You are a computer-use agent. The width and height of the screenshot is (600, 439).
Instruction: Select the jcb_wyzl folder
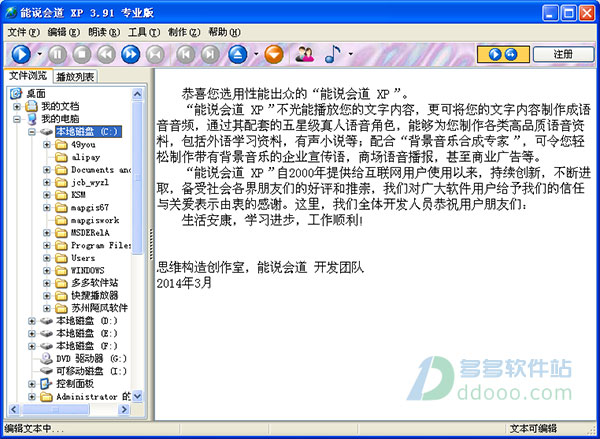point(90,182)
